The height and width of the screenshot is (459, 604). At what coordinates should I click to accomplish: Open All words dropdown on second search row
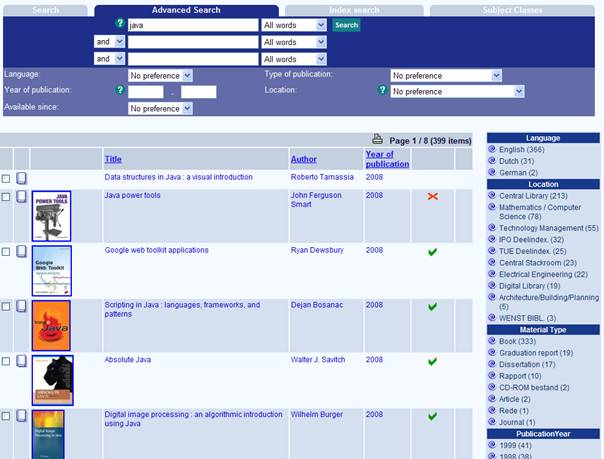coord(294,42)
